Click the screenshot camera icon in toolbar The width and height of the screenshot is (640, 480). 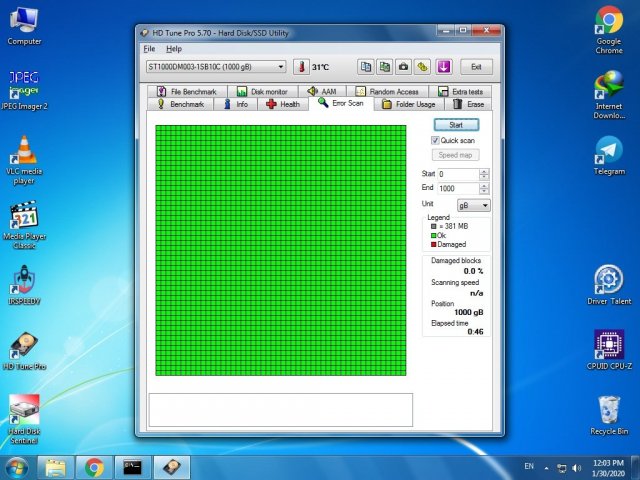point(403,67)
